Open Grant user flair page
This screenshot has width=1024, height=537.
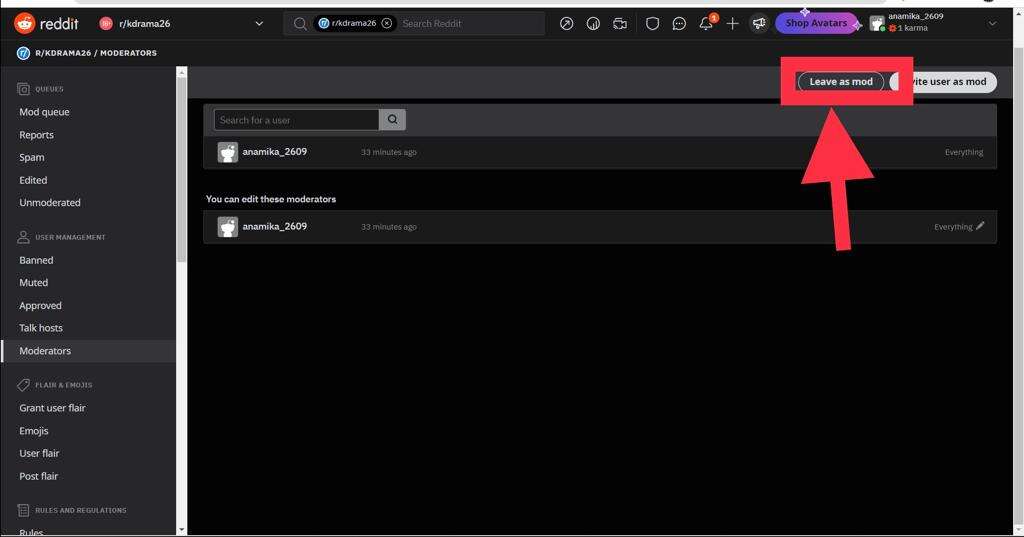tap(52, 408)
